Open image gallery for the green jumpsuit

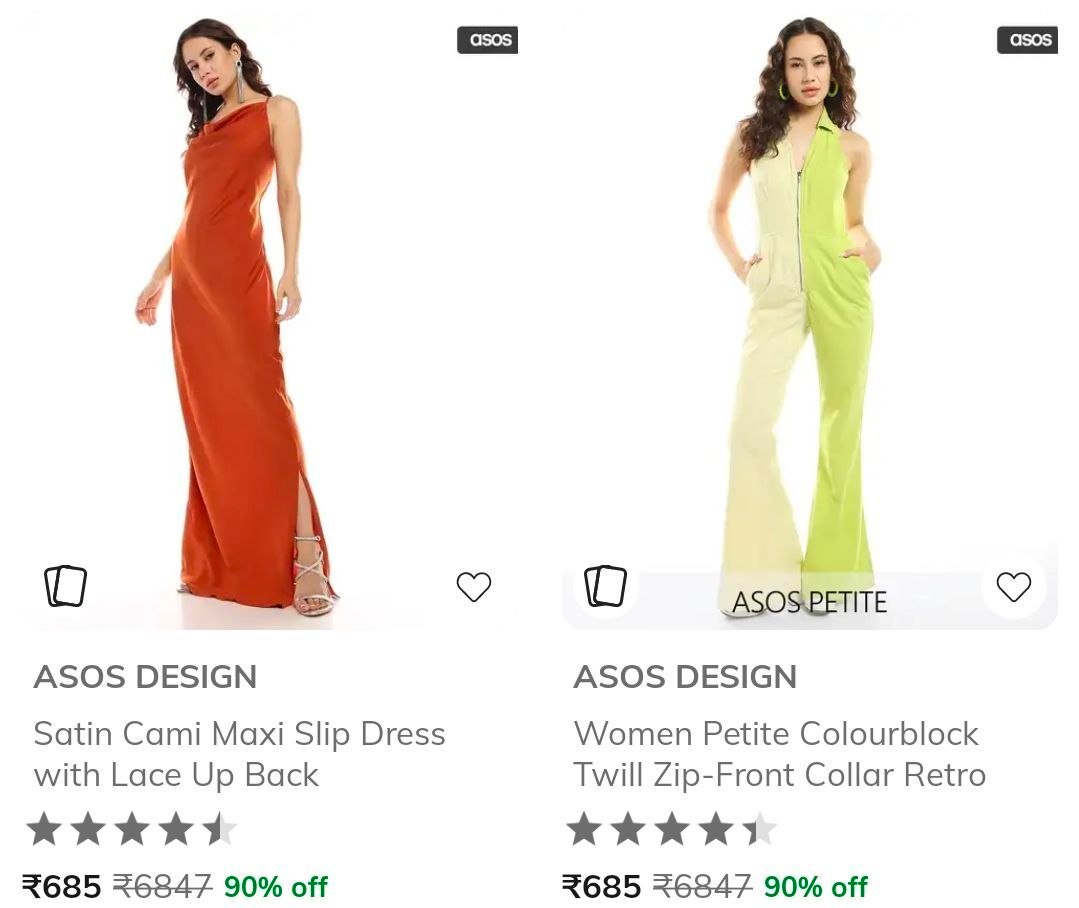click(605, 586)
